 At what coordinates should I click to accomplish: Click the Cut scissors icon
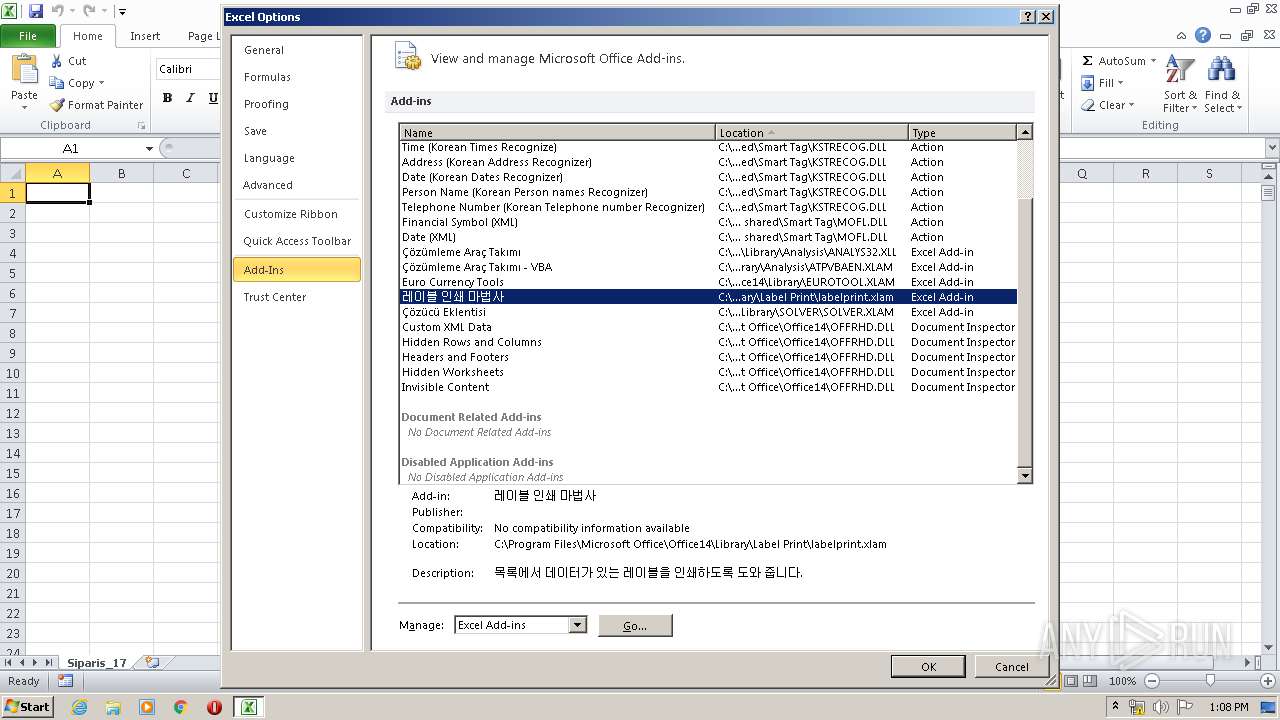57,61
